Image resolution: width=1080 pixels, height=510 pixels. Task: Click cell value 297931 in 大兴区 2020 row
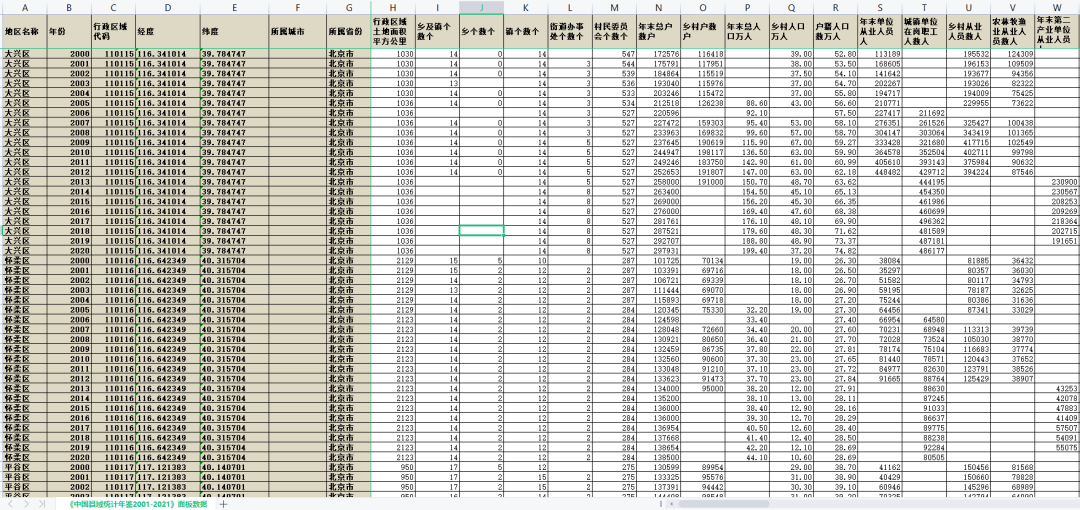coord(659,250)
